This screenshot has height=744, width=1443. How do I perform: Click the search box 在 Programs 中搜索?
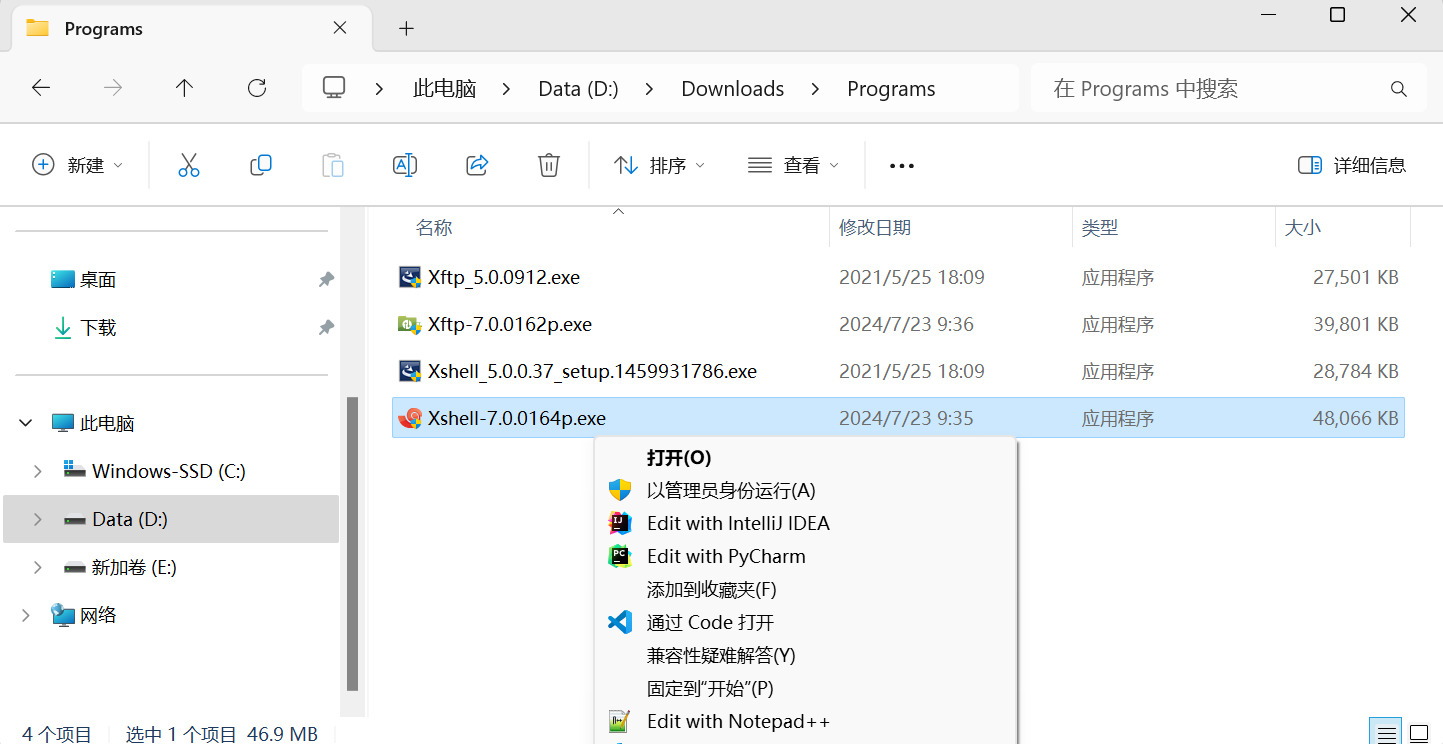click(1228, 88)
